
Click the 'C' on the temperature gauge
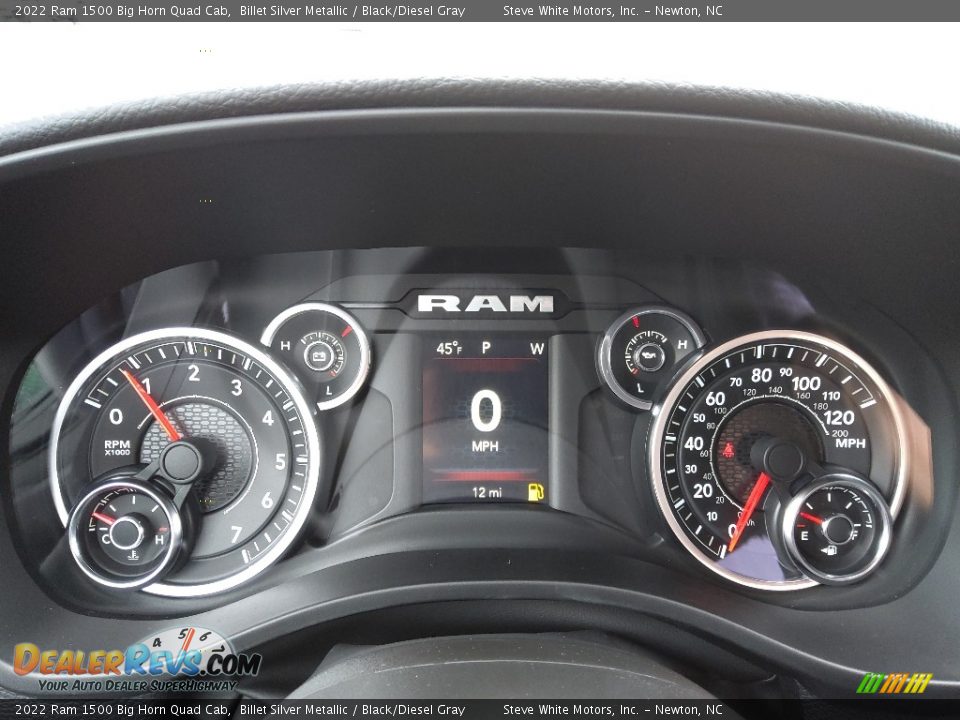click(x=105, y=539)
